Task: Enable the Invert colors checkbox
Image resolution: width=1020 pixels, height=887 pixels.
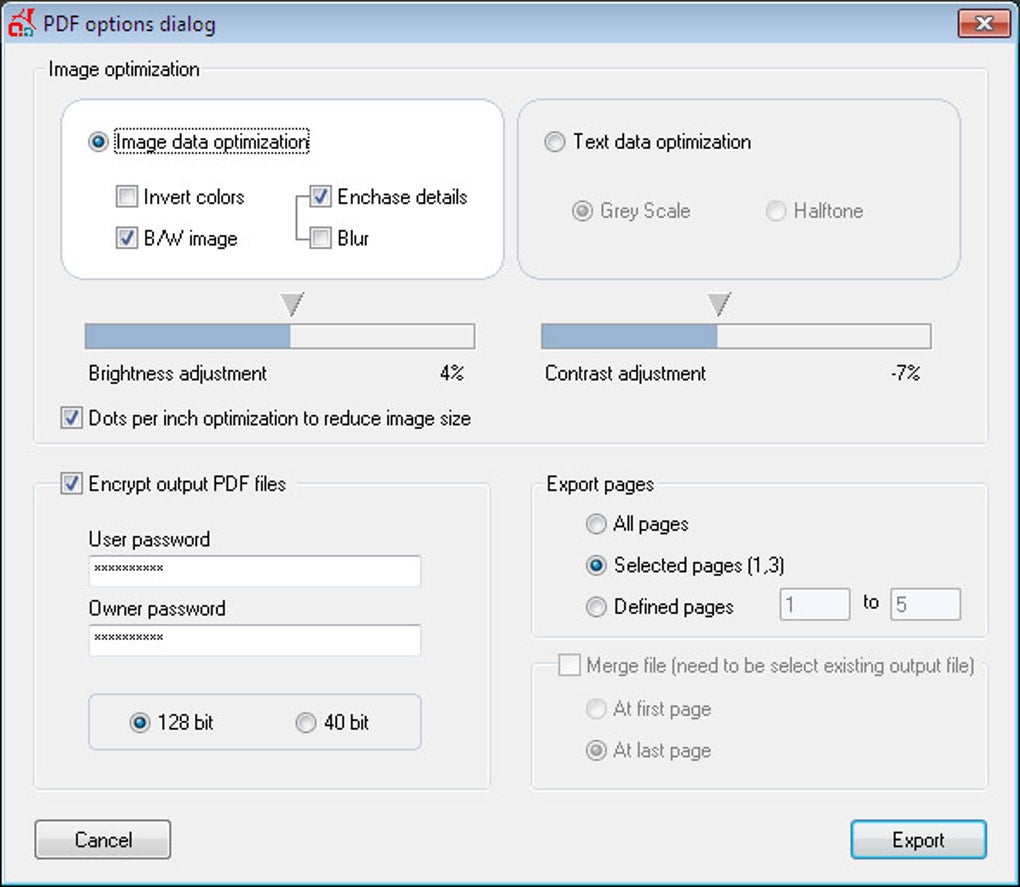Action: coord(127,197)
